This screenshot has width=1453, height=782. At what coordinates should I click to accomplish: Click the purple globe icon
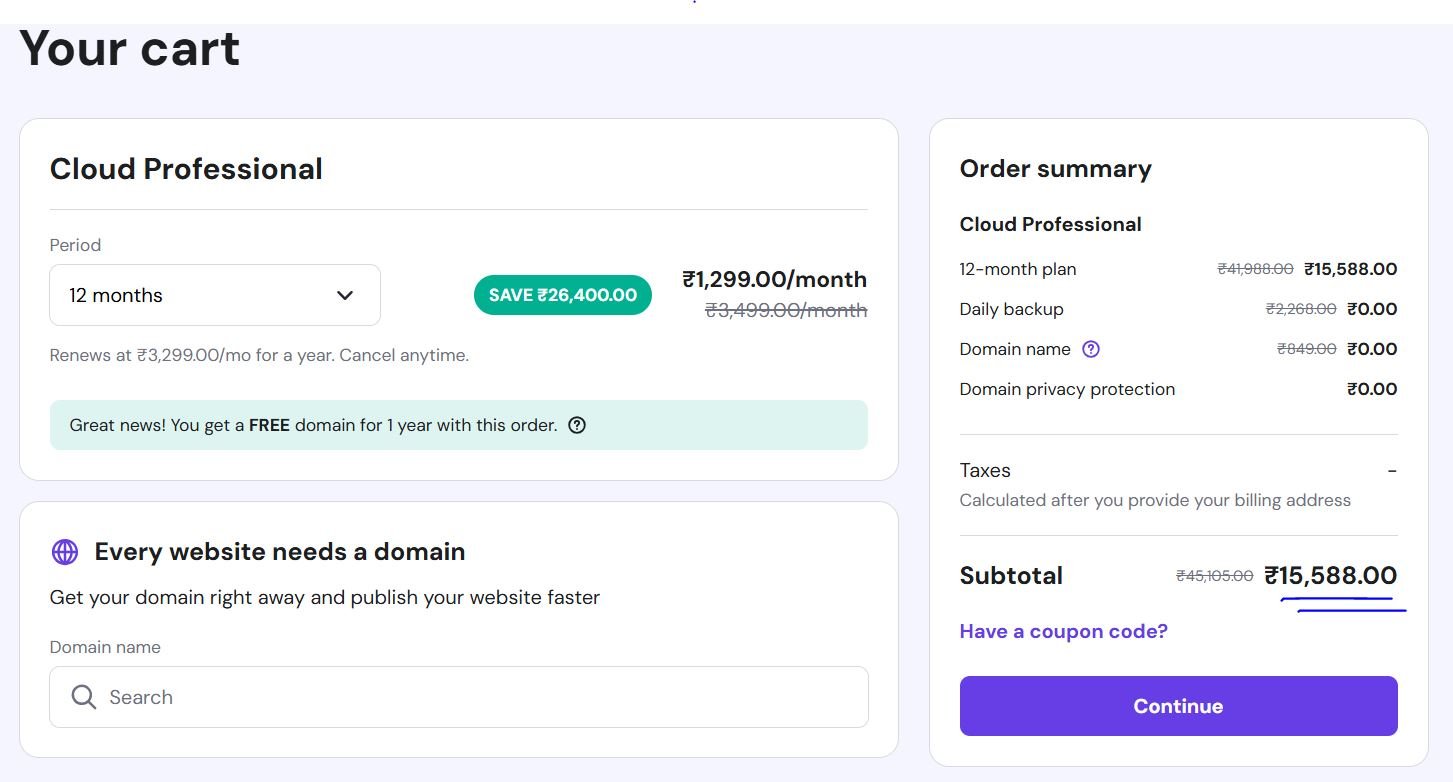[x=65, y=552]
